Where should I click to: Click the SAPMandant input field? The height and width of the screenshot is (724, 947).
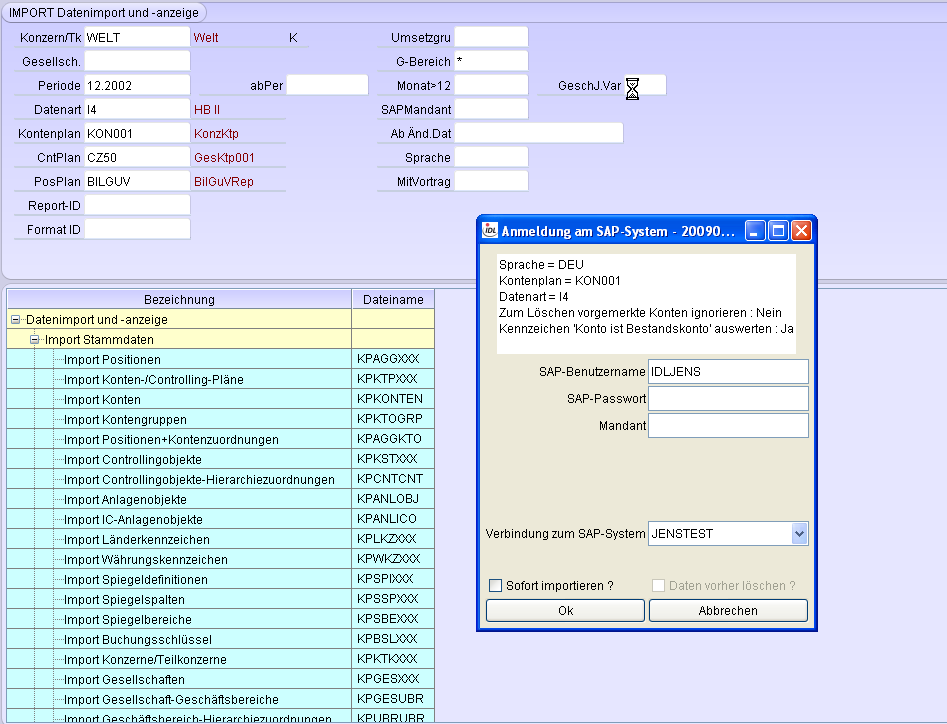click(491, 109)
